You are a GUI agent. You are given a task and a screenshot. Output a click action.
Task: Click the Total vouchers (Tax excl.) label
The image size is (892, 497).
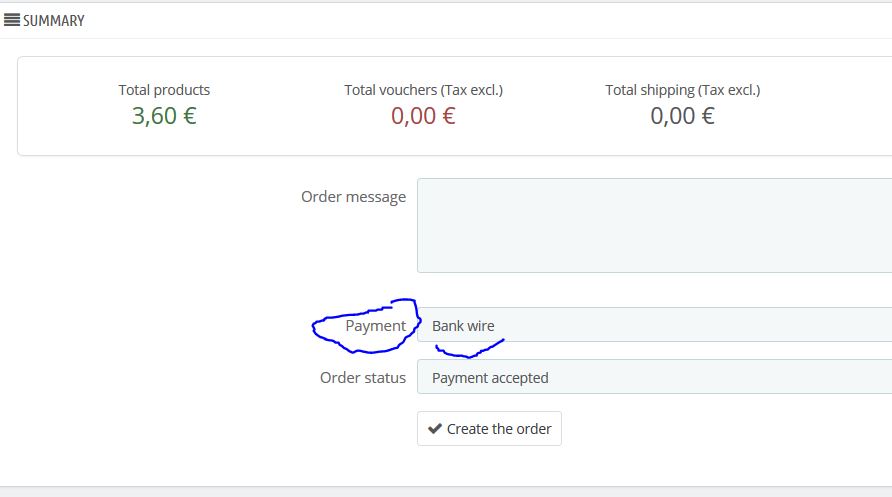(x=423, y=90)
